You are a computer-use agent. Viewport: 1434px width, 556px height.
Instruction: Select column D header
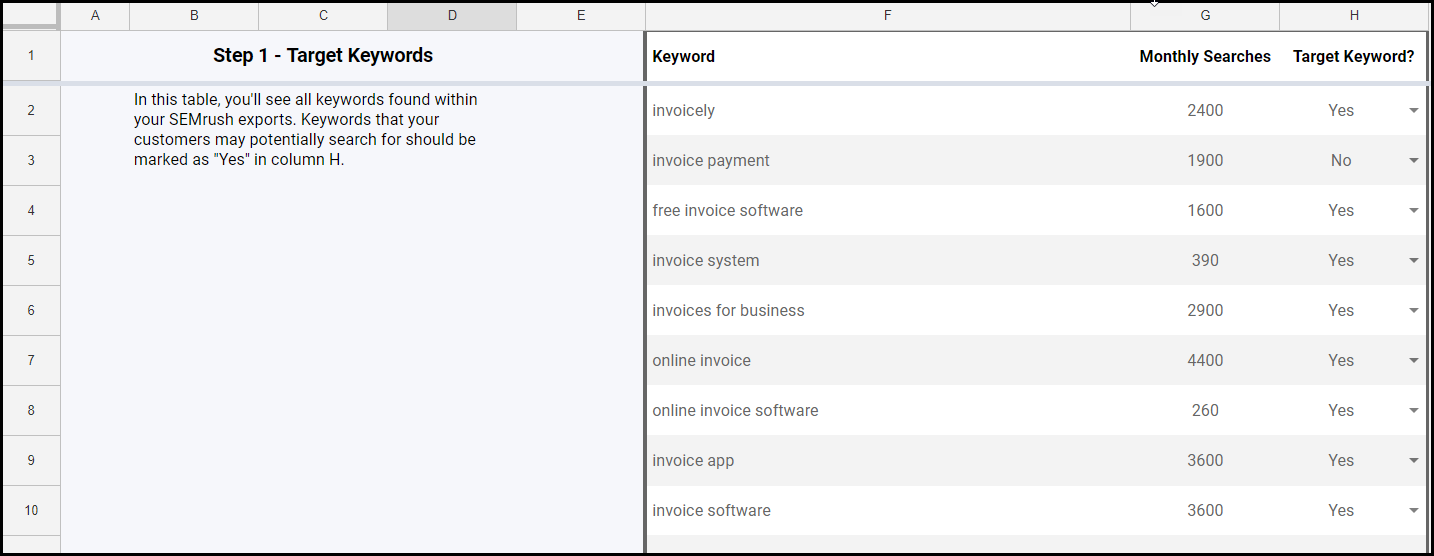coord(452,16)
